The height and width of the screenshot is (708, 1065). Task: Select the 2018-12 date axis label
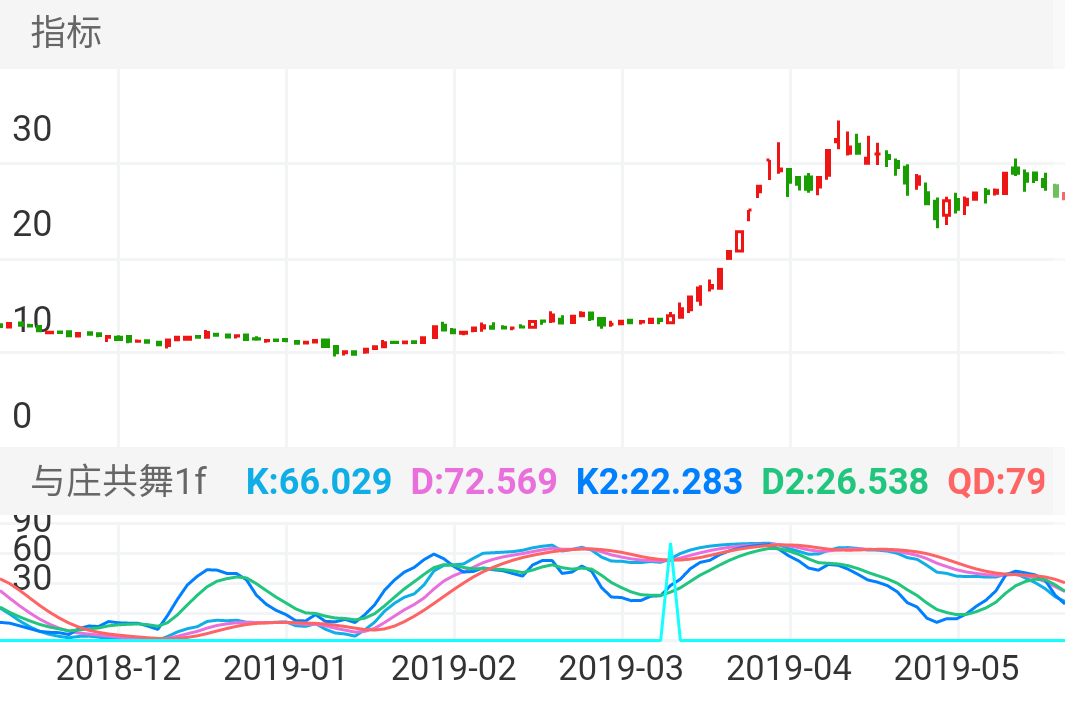point(119,666)
